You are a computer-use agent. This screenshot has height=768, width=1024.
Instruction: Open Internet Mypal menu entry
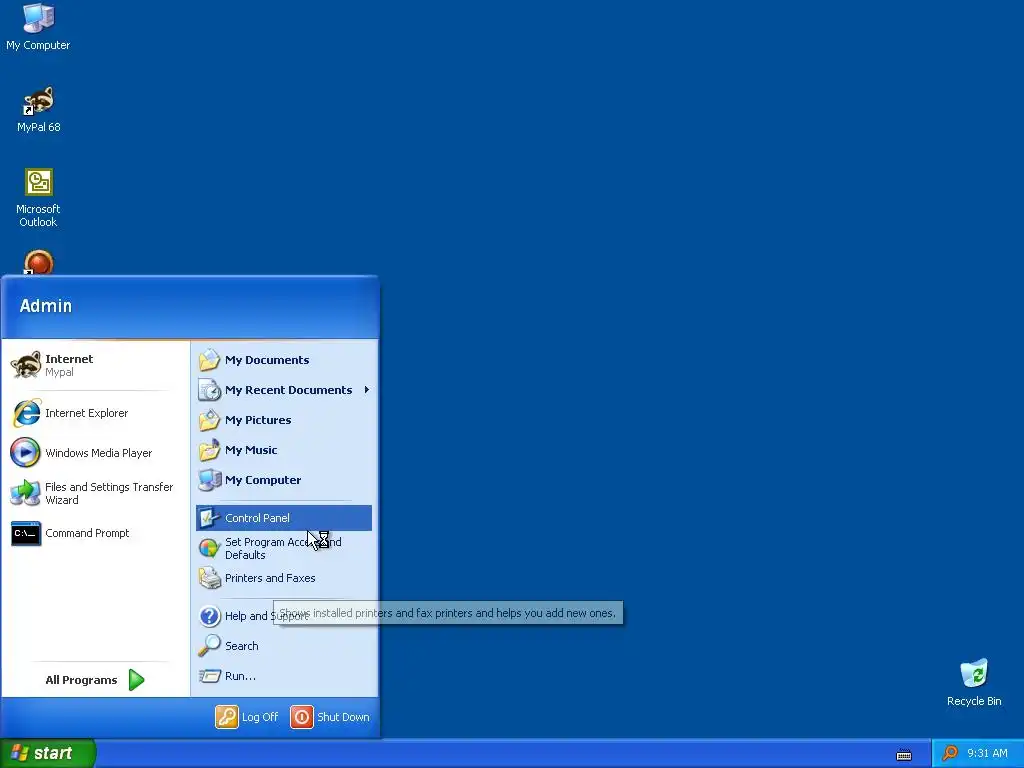[x=95, y=365]
